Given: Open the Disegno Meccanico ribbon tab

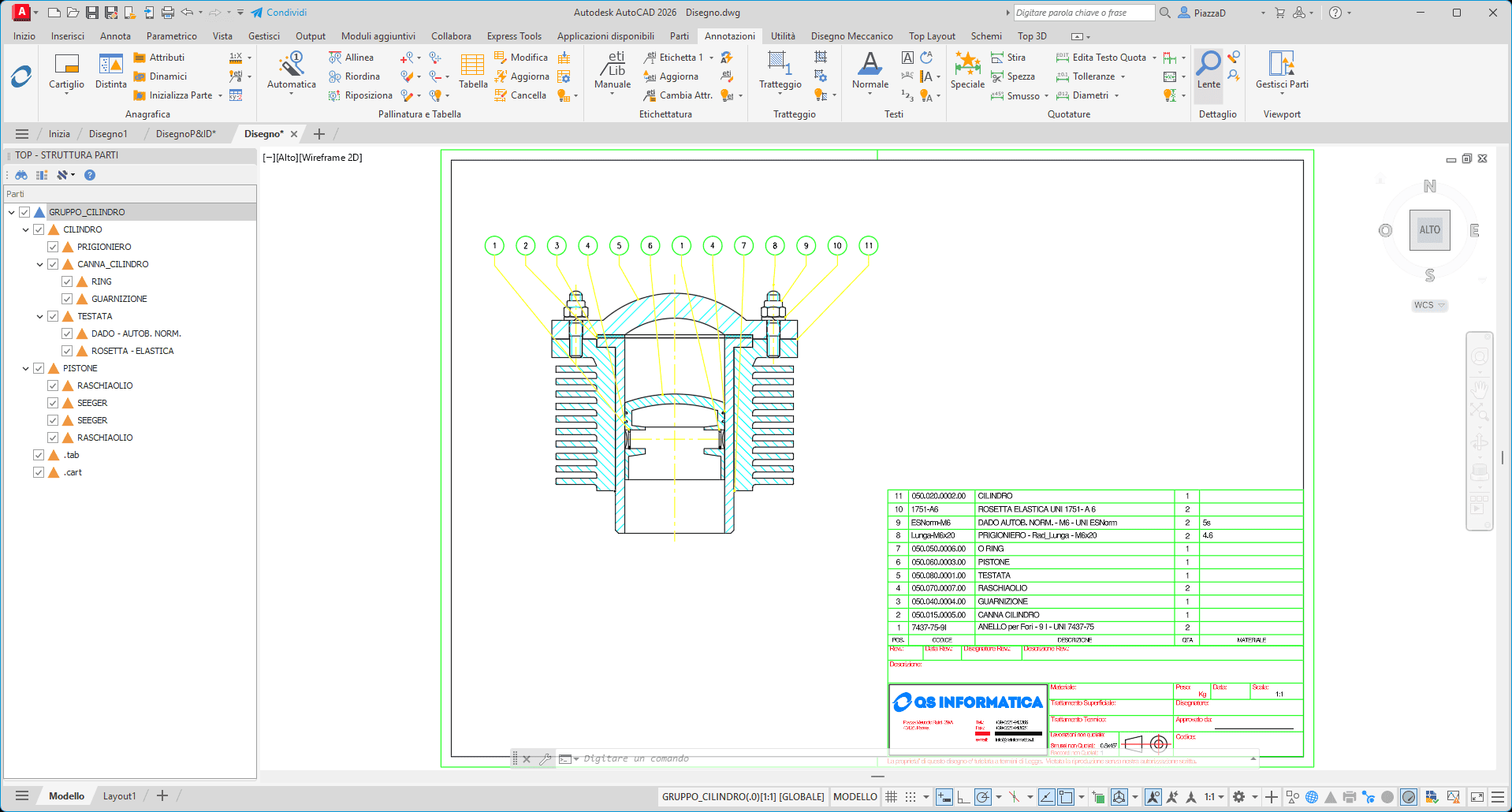Looking at the screenshot, I should coord(851,36).
